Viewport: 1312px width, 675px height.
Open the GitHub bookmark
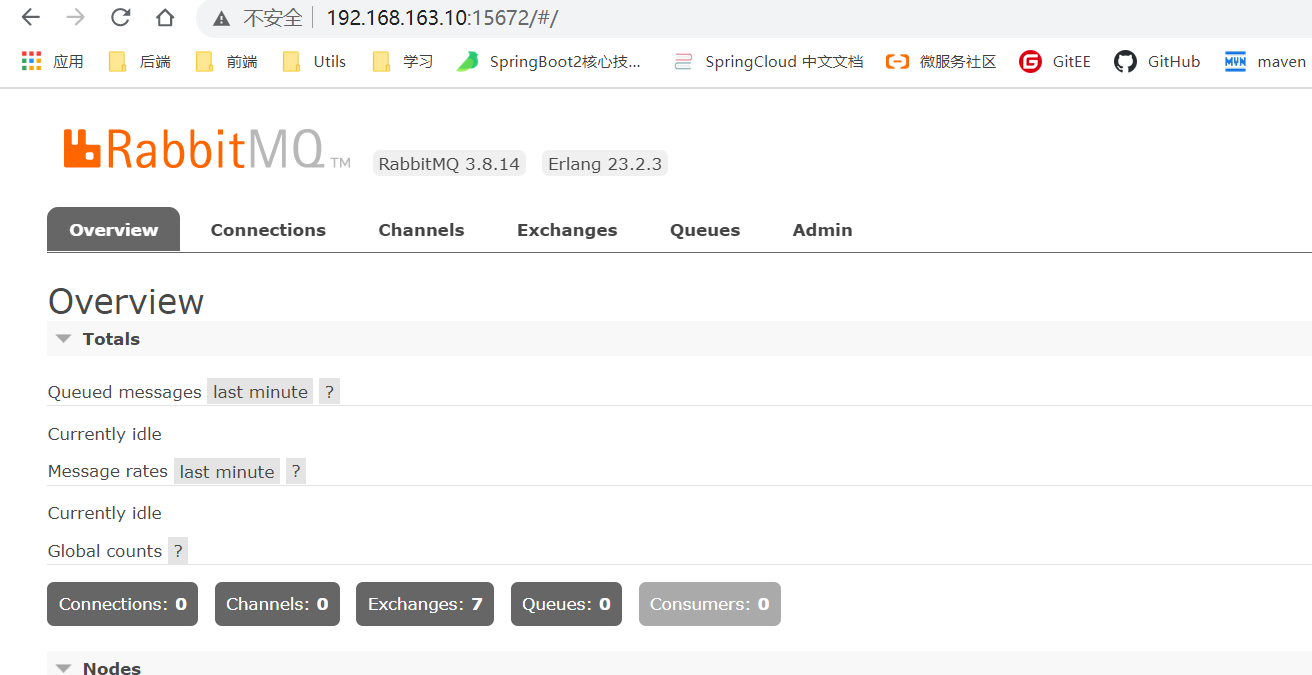point(1157,62)
